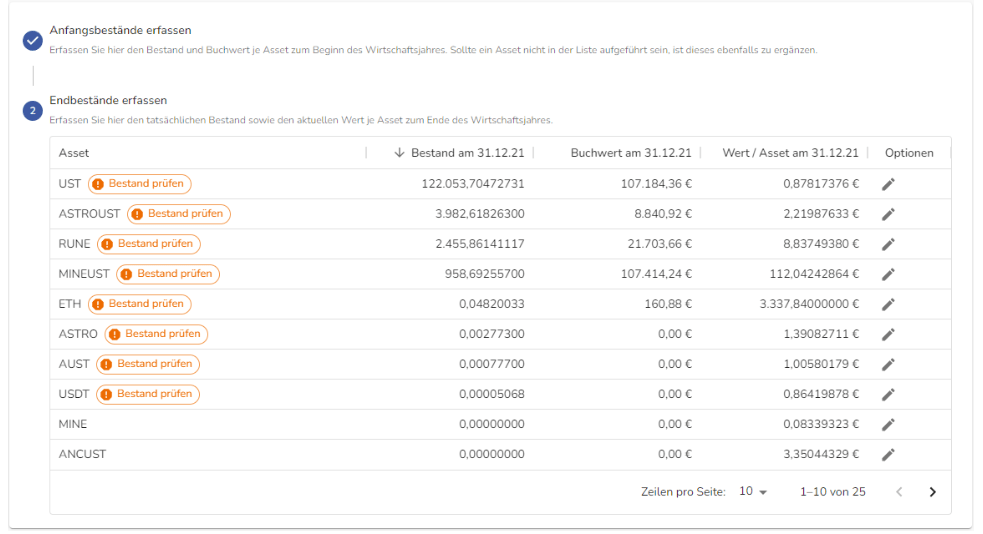
Task: Edit the ETH row with pencil icon
Action: tap(888, 305)
